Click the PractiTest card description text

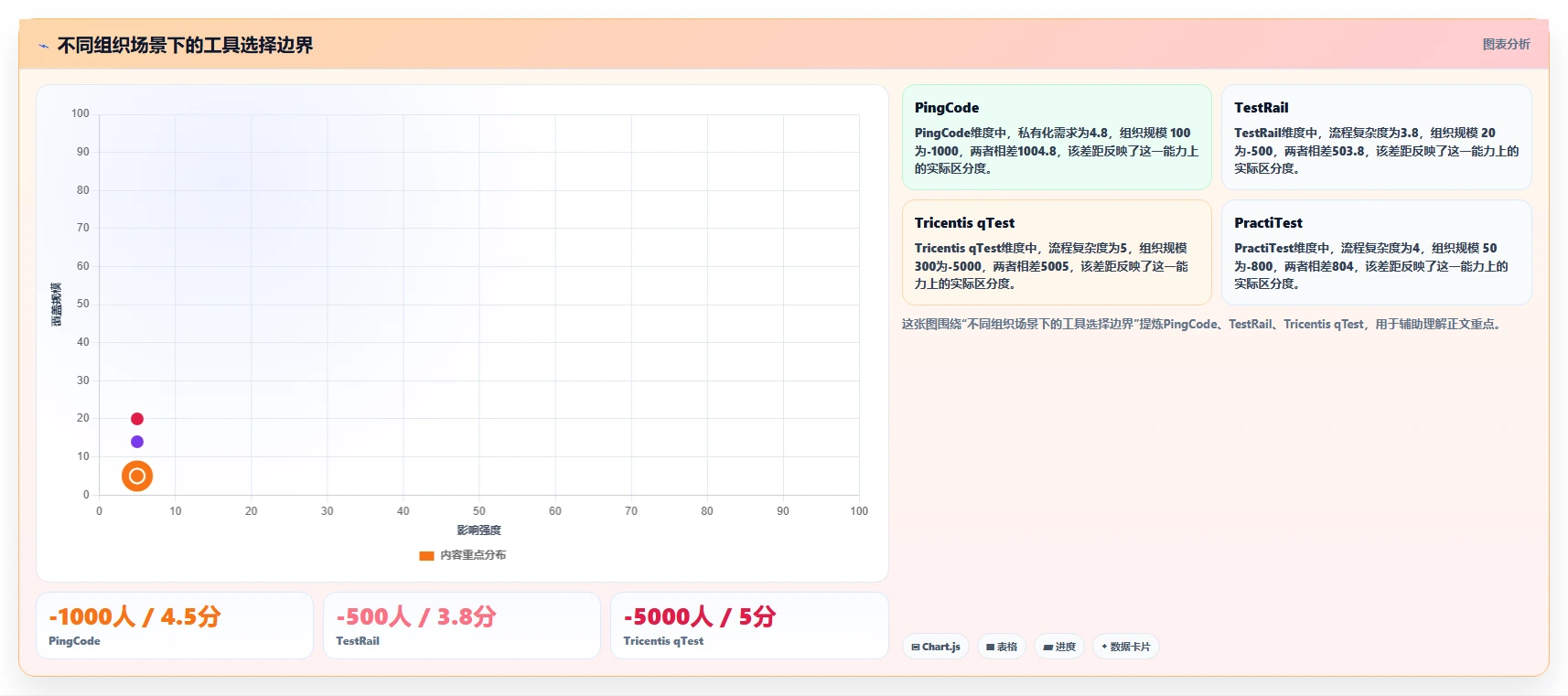click(x=1371, y=266)
